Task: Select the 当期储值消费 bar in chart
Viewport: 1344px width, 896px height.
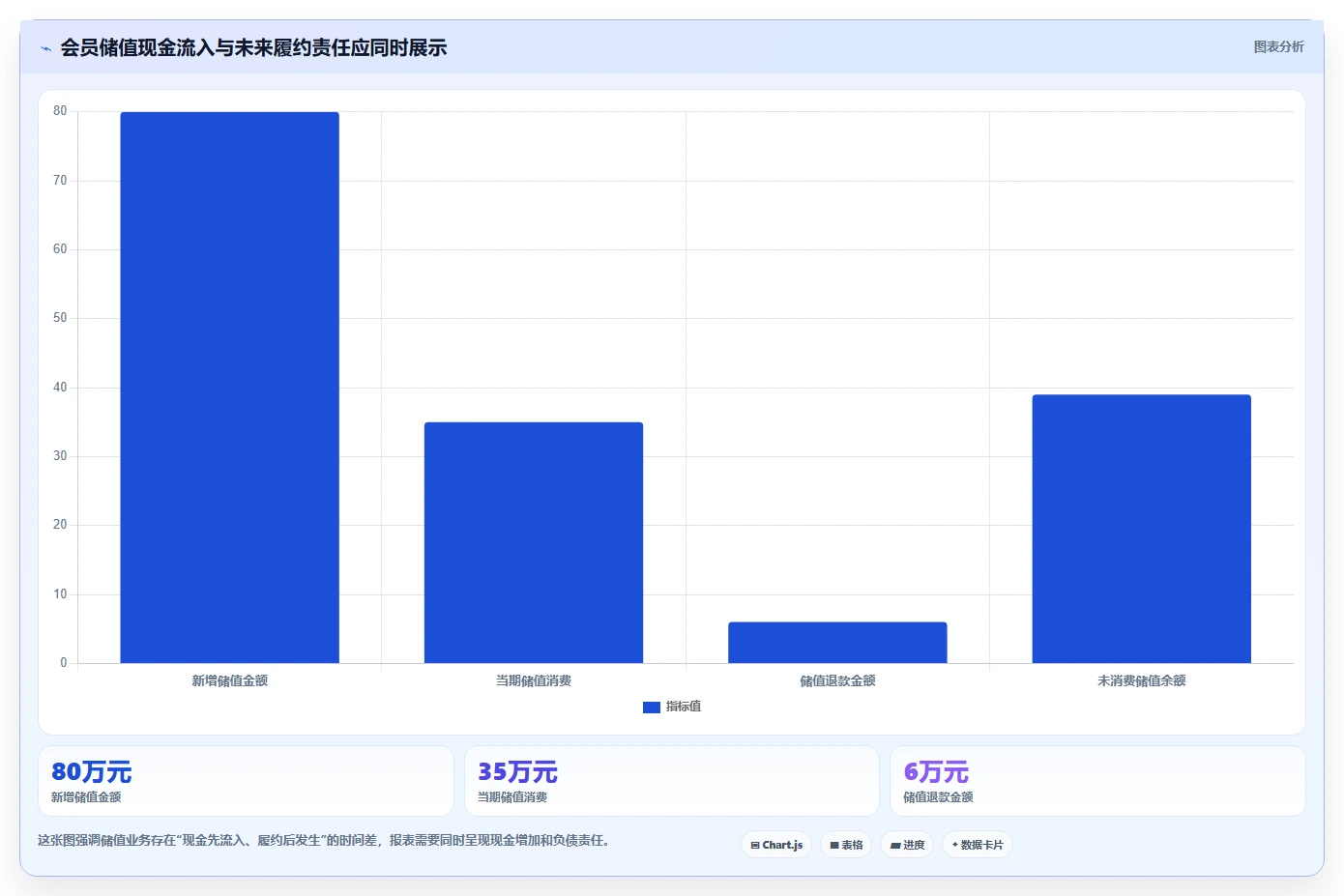Action: click(x=534, y=542)
